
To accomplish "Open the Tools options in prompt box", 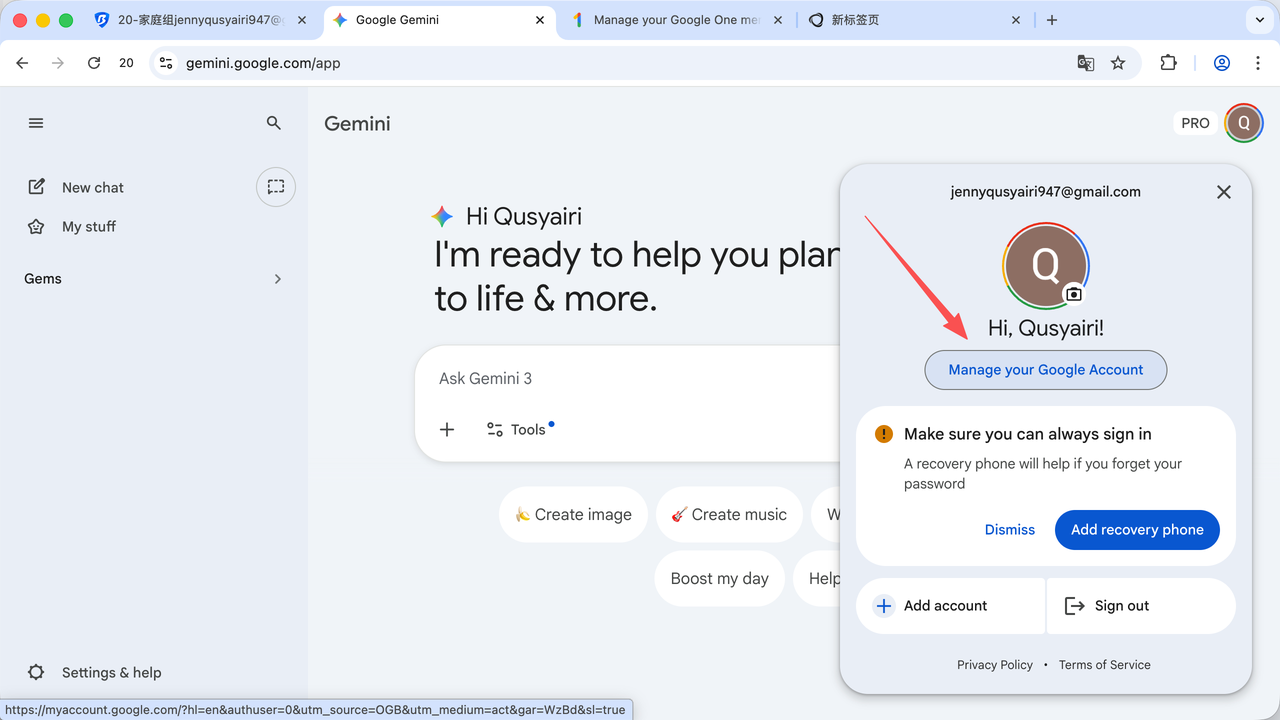I will click(518, 430).
